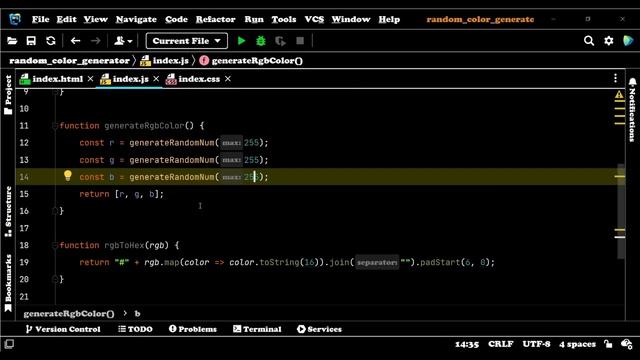Open the TODO tool window
The height and width of the screenshot is (360, 640).
pyautogui.click(x=135, y=329)
